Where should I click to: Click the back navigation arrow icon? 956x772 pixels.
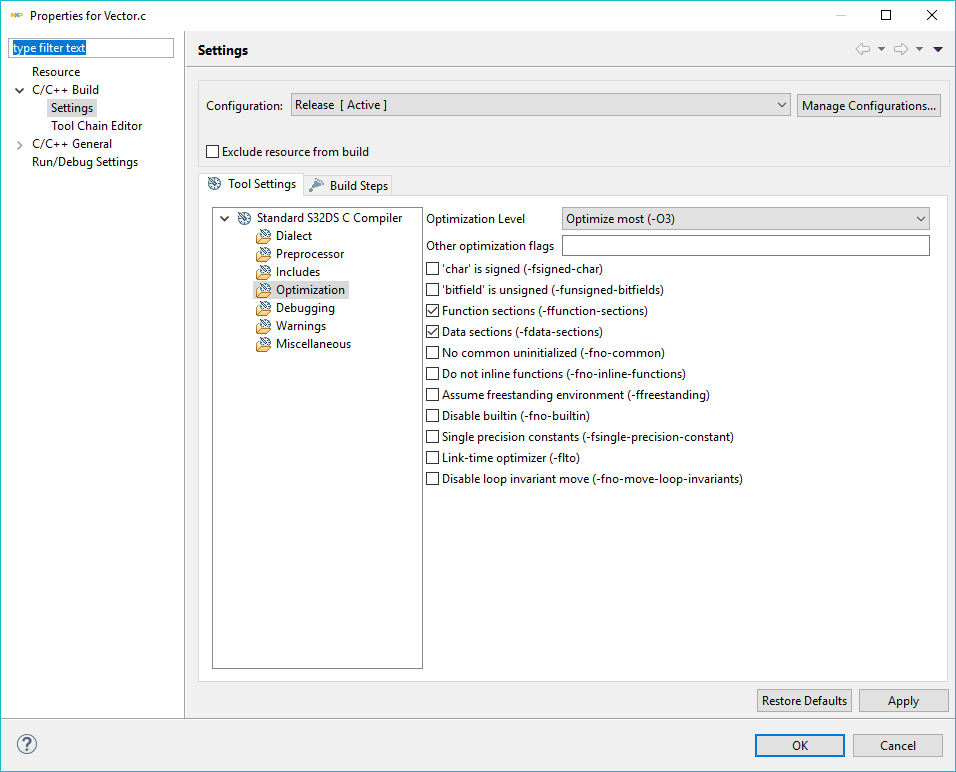point(862,49)
